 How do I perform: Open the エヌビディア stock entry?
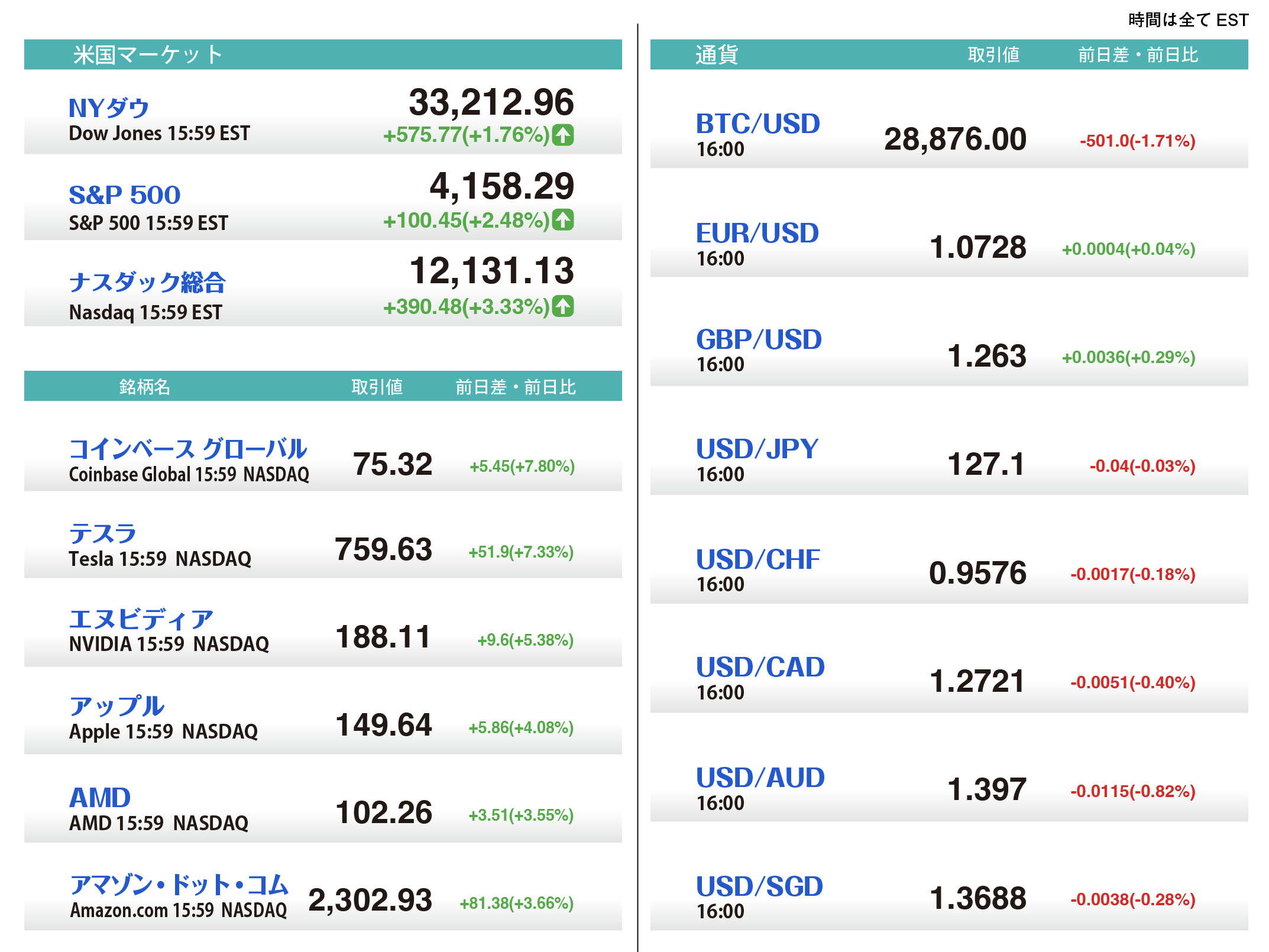[141, 619]
